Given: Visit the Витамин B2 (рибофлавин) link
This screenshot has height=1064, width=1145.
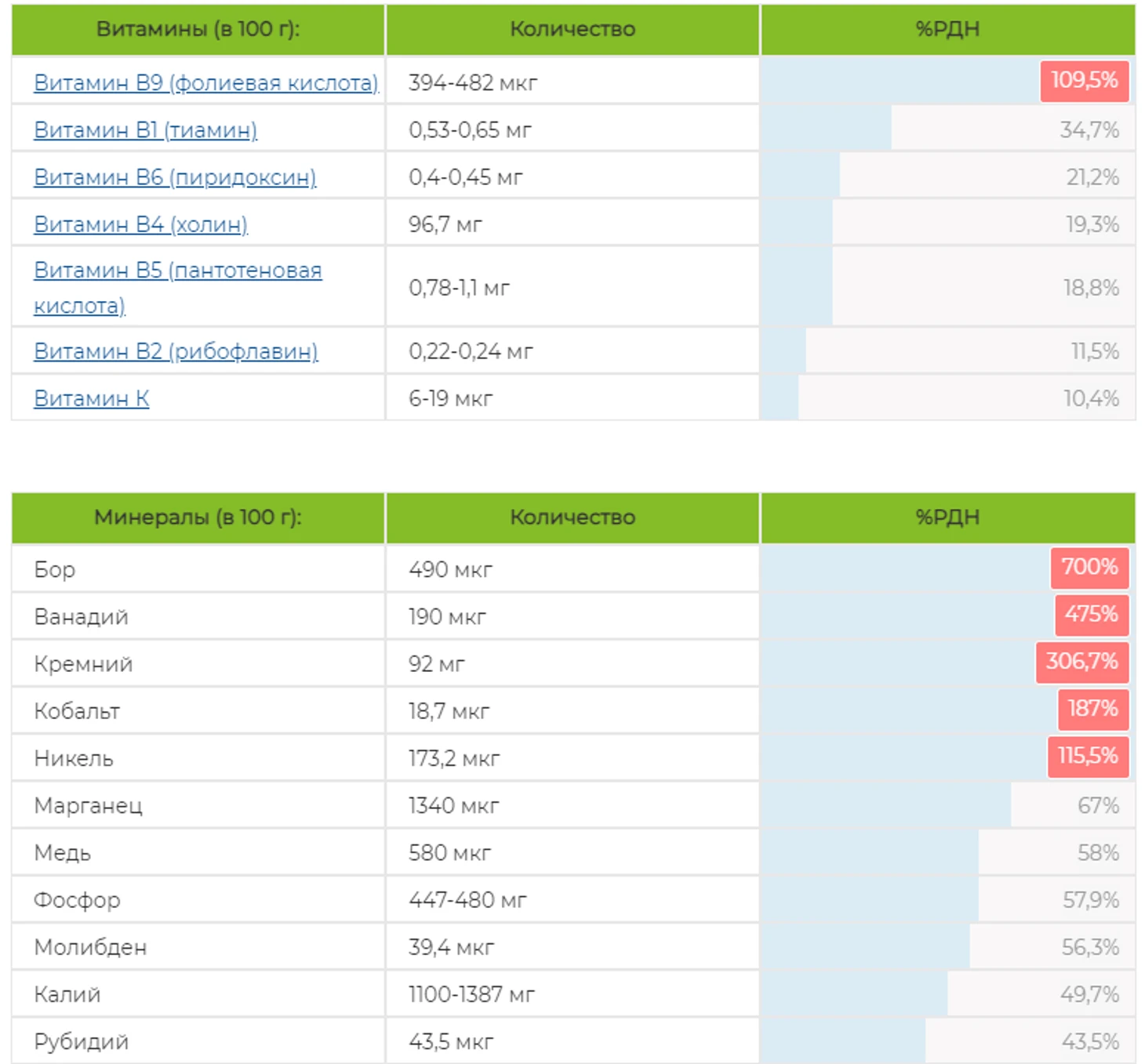Looking at the screenshot, I should point(176,350).
